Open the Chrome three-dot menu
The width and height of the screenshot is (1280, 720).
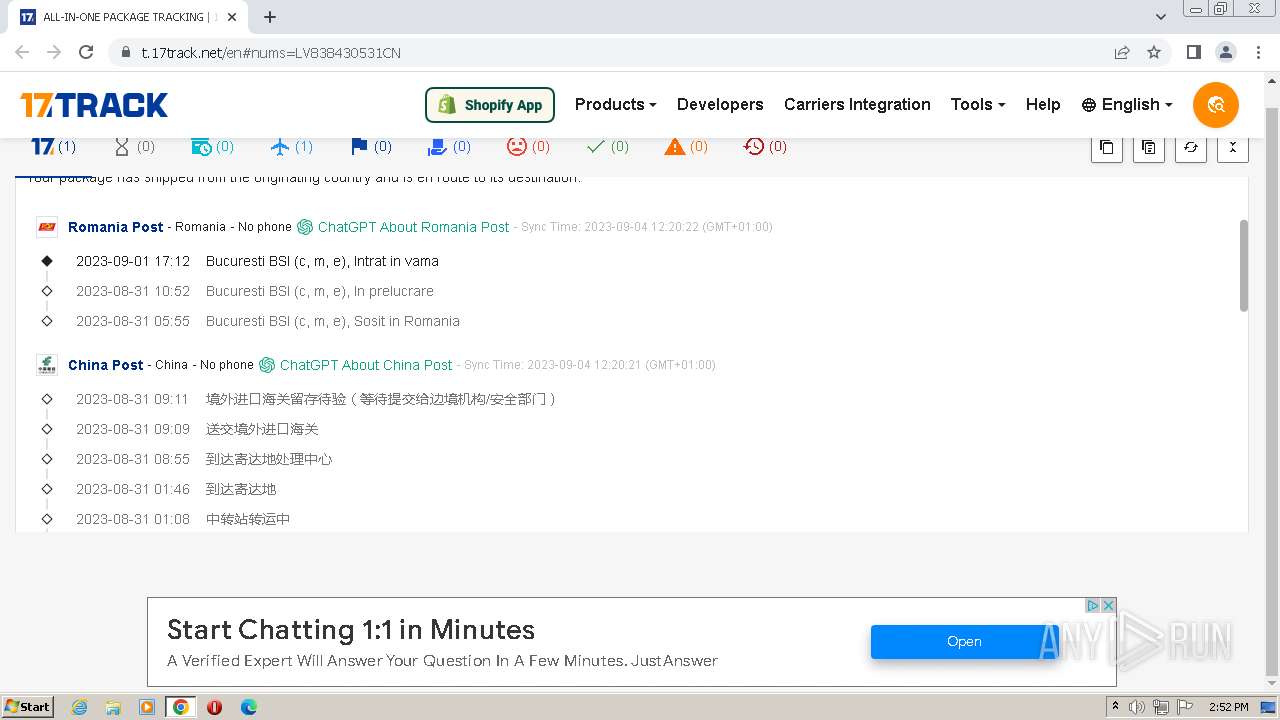coord(1257,52)
